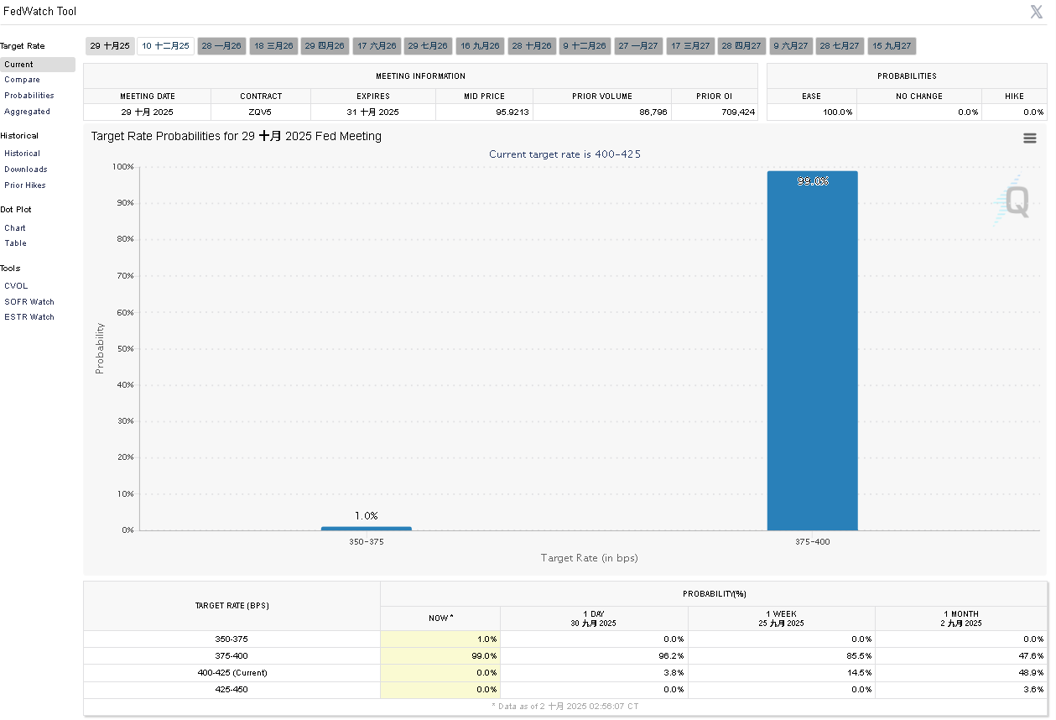
Task: Click the QuikStrike Q logo watermark
Action: click(x=1012, y=200)
